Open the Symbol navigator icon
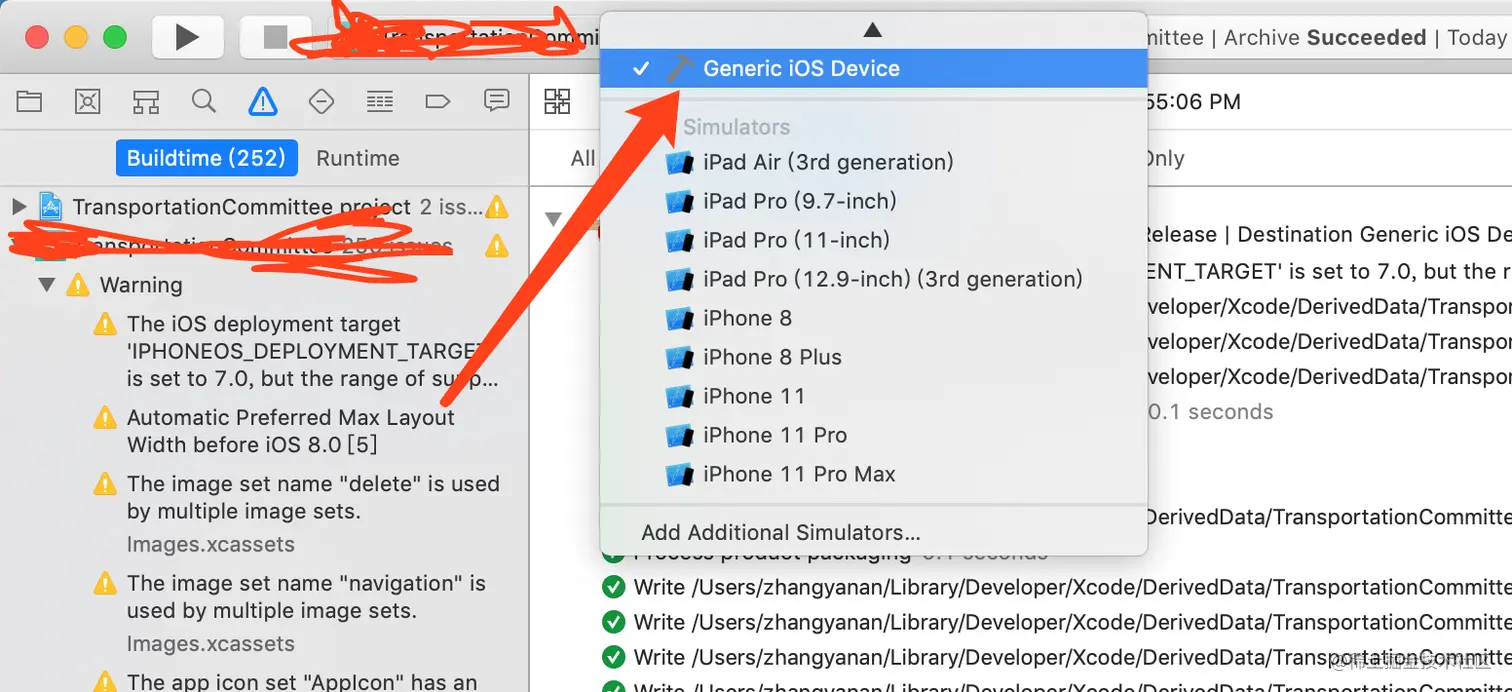Image resolution: width=1512 pixels, height=692 pixels. click(146, 100)
